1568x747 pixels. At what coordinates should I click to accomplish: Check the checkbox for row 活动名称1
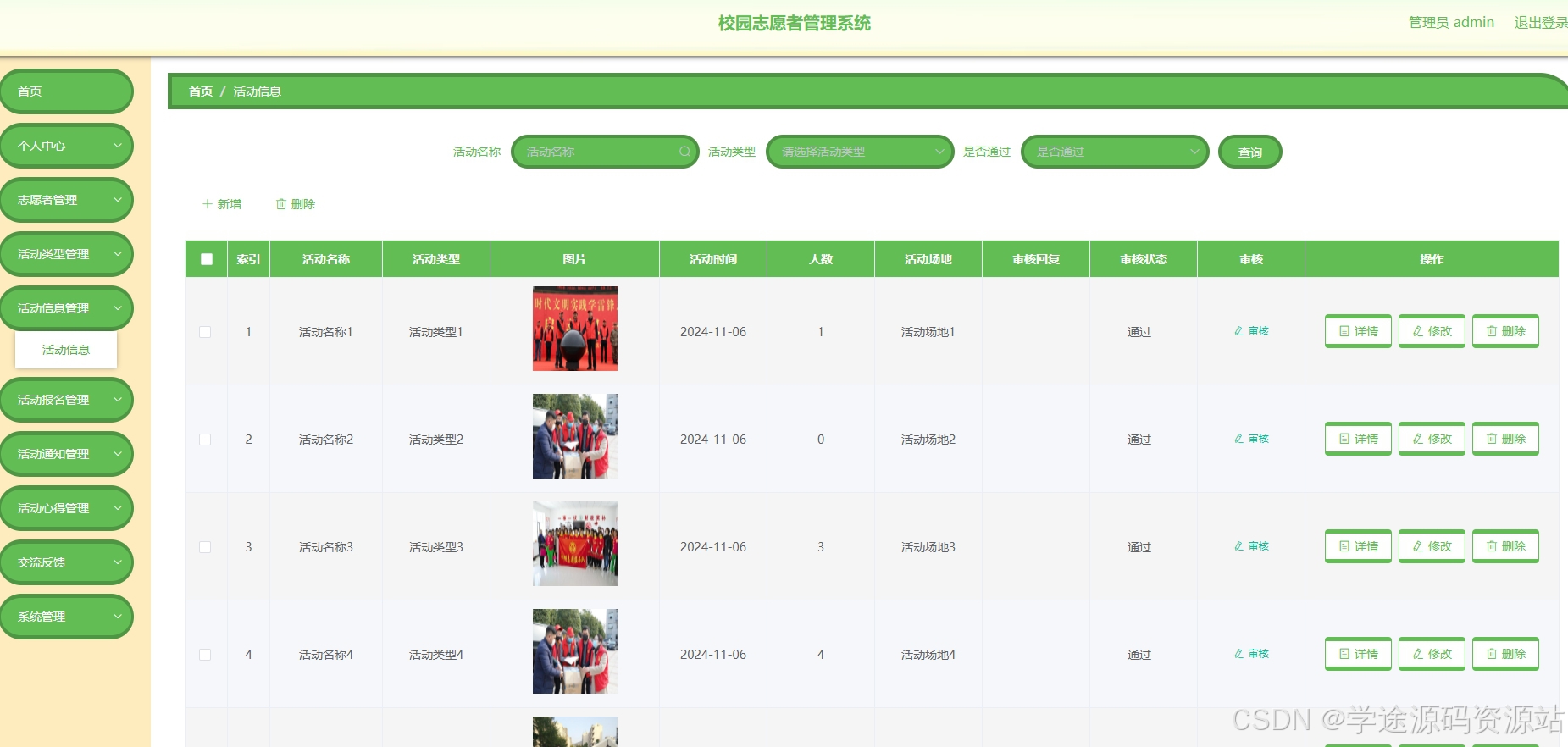[x=205, y=332]
